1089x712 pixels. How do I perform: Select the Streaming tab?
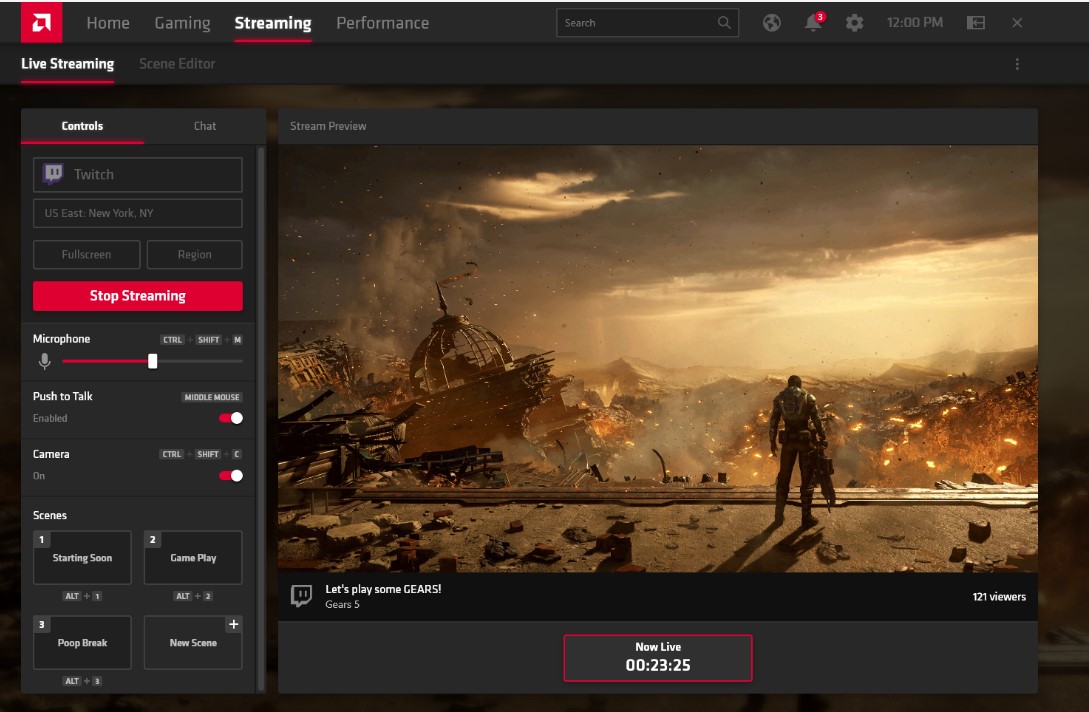[273, 23]
